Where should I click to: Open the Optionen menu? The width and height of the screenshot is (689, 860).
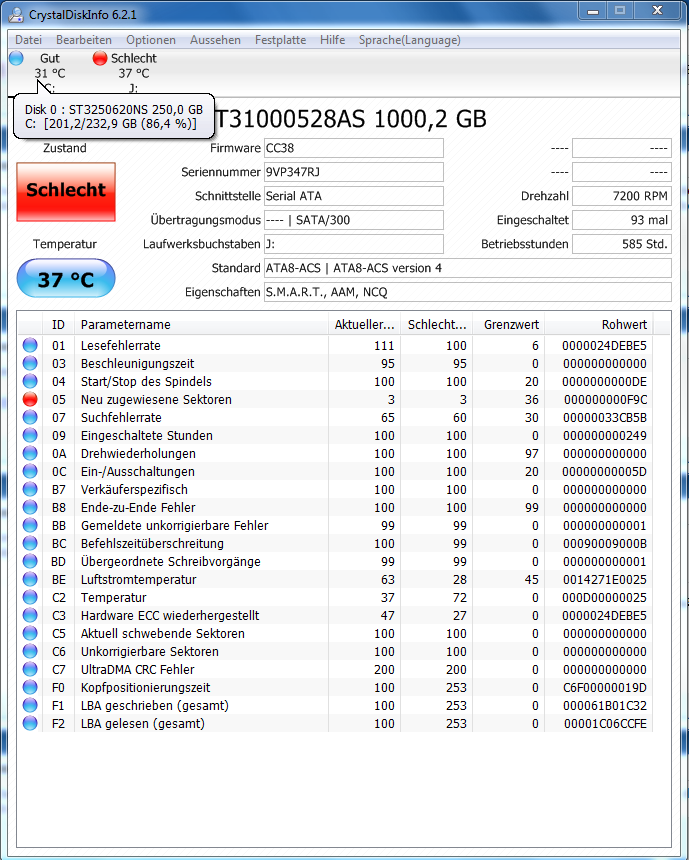(151, 40)
